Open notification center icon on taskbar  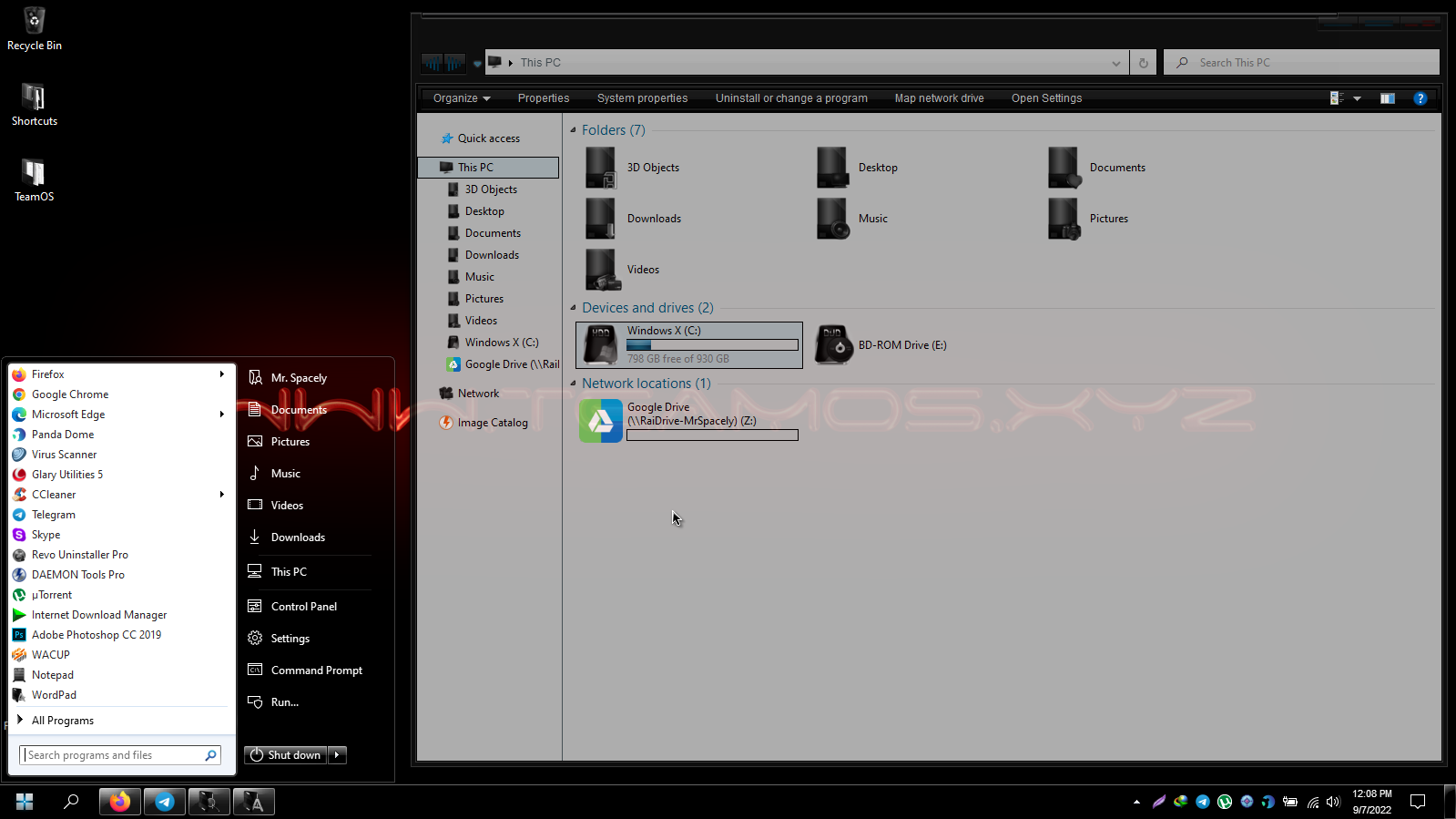point(1418,802)
